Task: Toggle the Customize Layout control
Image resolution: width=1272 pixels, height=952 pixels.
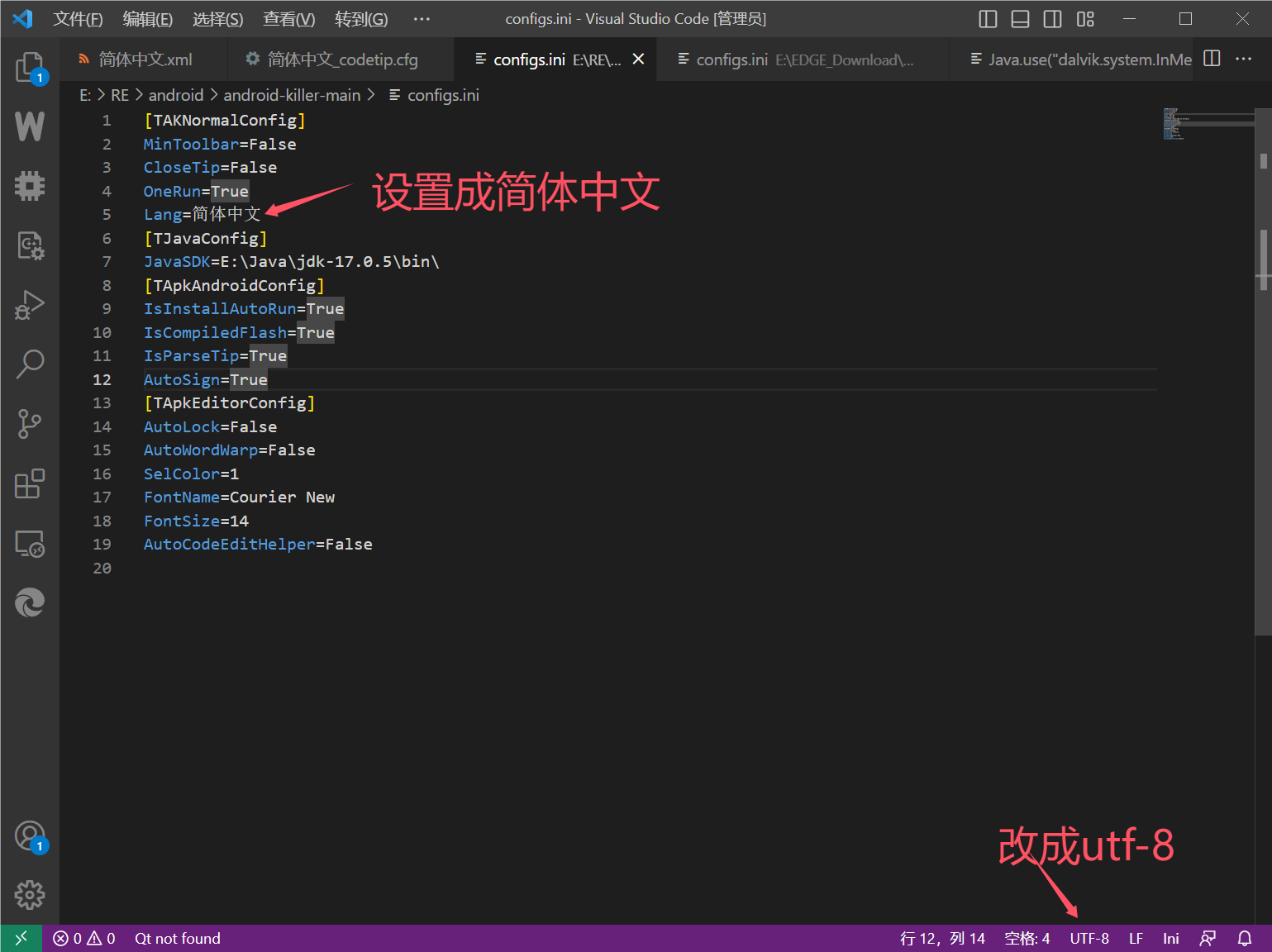Action: click(x=1084, y=18)
